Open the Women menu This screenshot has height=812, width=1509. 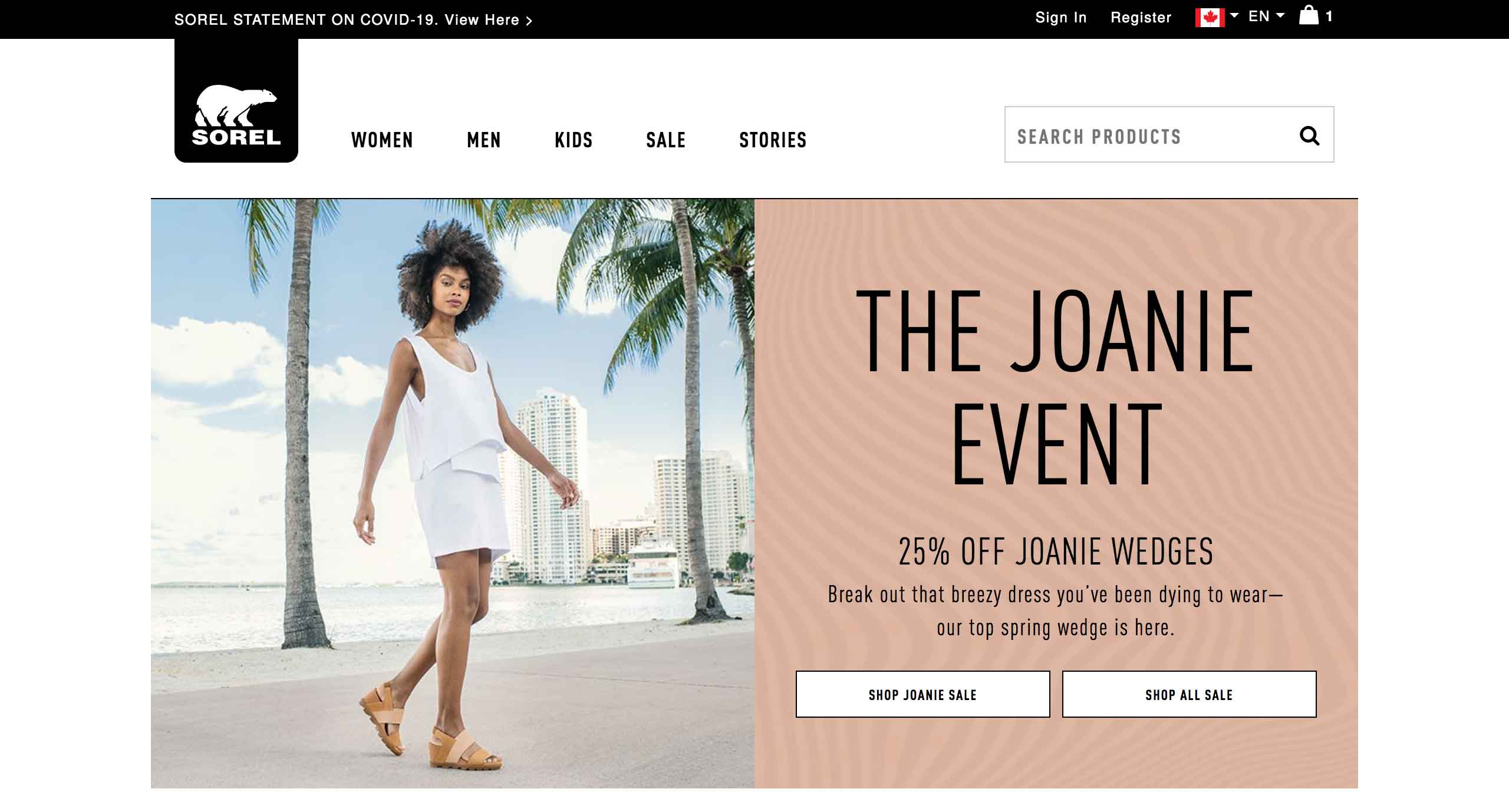point(382,140)
